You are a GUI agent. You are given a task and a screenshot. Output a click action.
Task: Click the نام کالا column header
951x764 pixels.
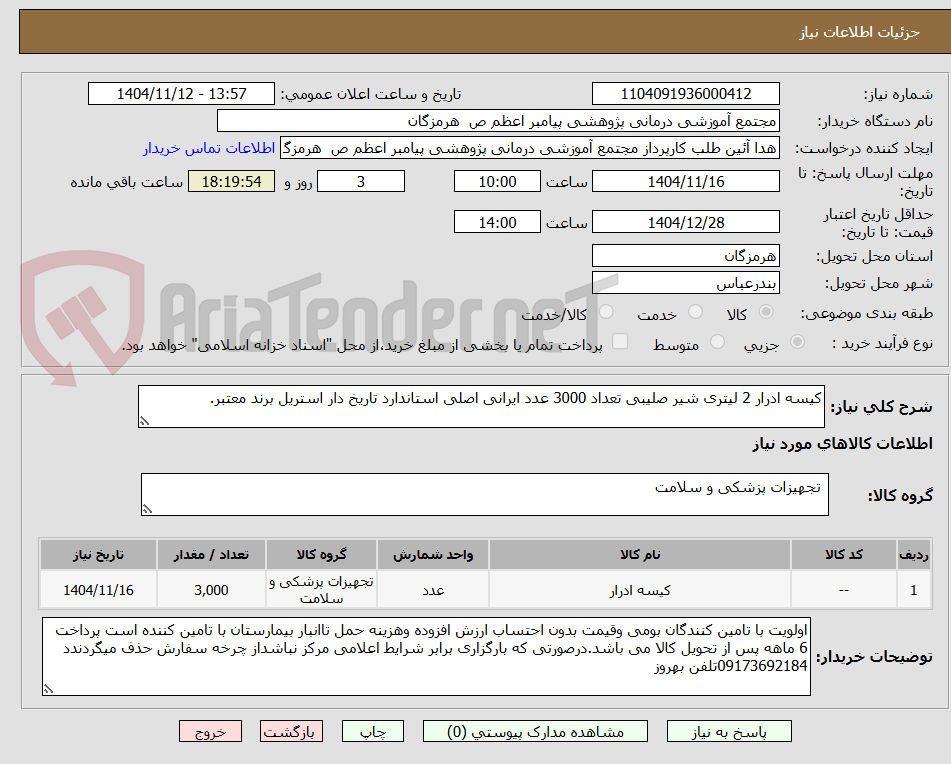point(640,555)
